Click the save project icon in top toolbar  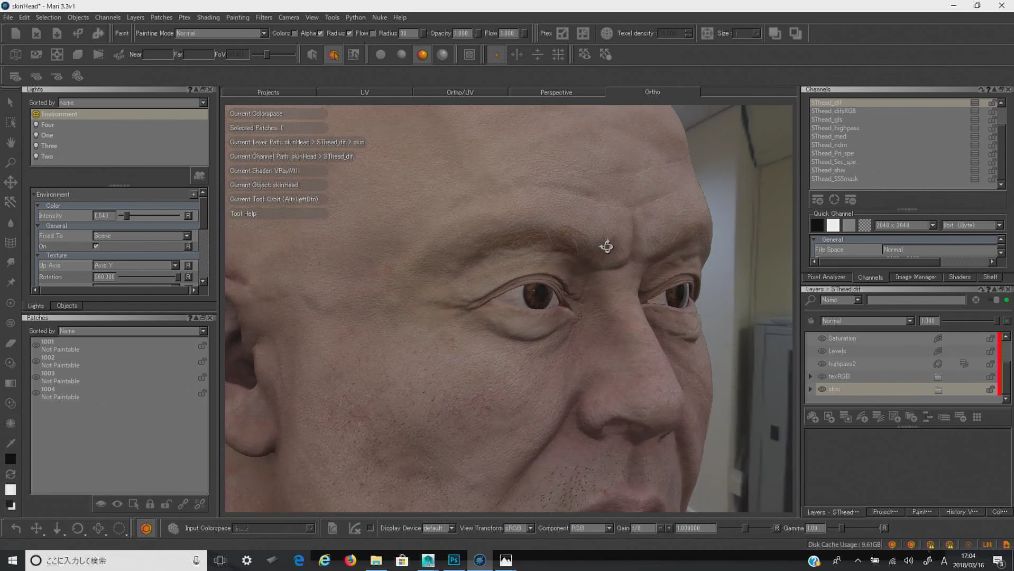click(57, 33)
